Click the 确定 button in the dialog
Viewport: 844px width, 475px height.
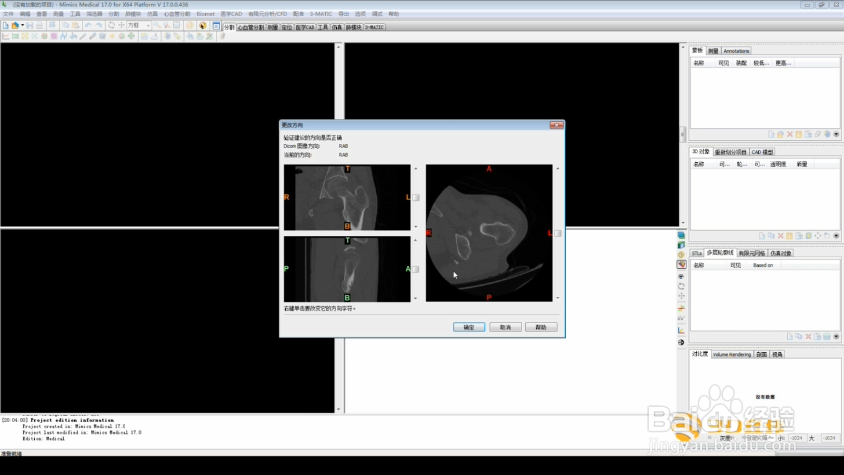point(469,327)
